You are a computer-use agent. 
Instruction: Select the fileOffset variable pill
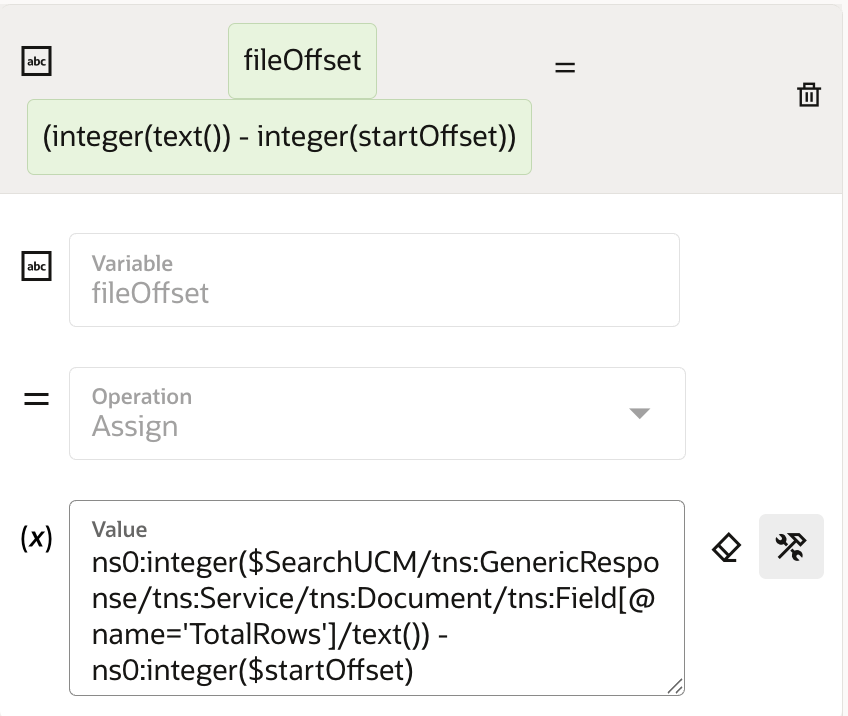[x=302, y=61]
